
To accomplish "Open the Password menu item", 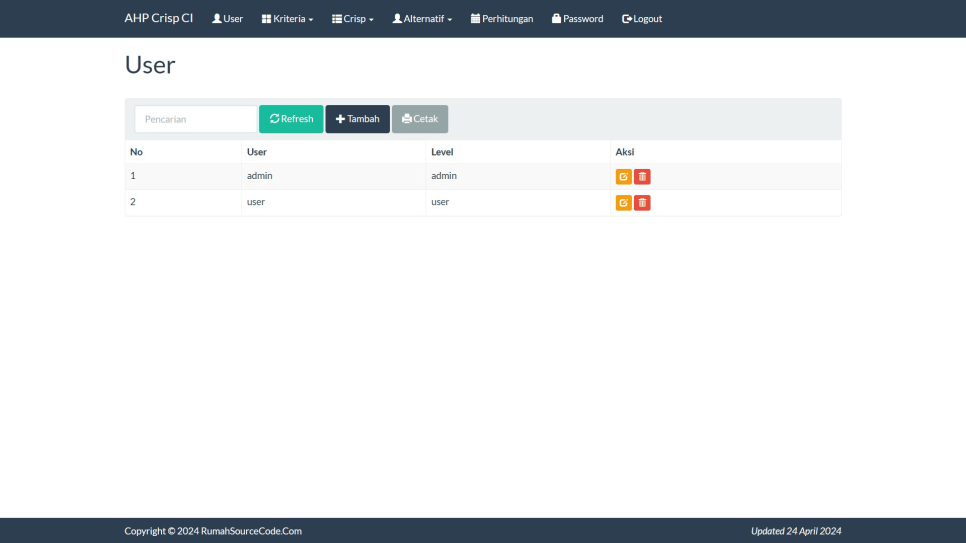I will tap(578, 19).
